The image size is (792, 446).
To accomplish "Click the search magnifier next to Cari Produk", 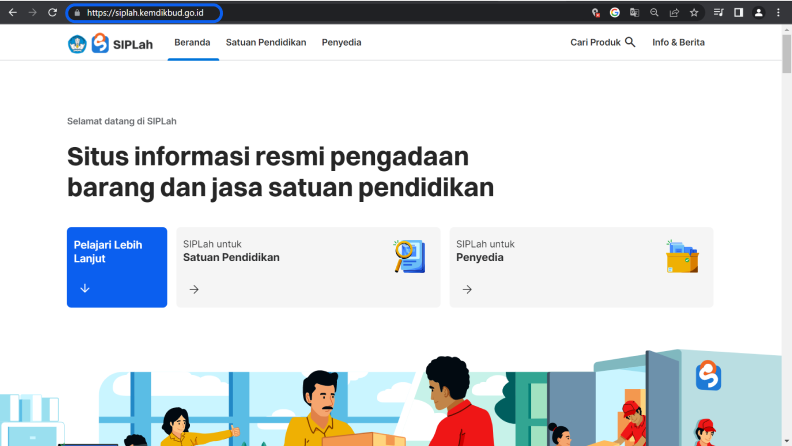I will tap(630, 42).
